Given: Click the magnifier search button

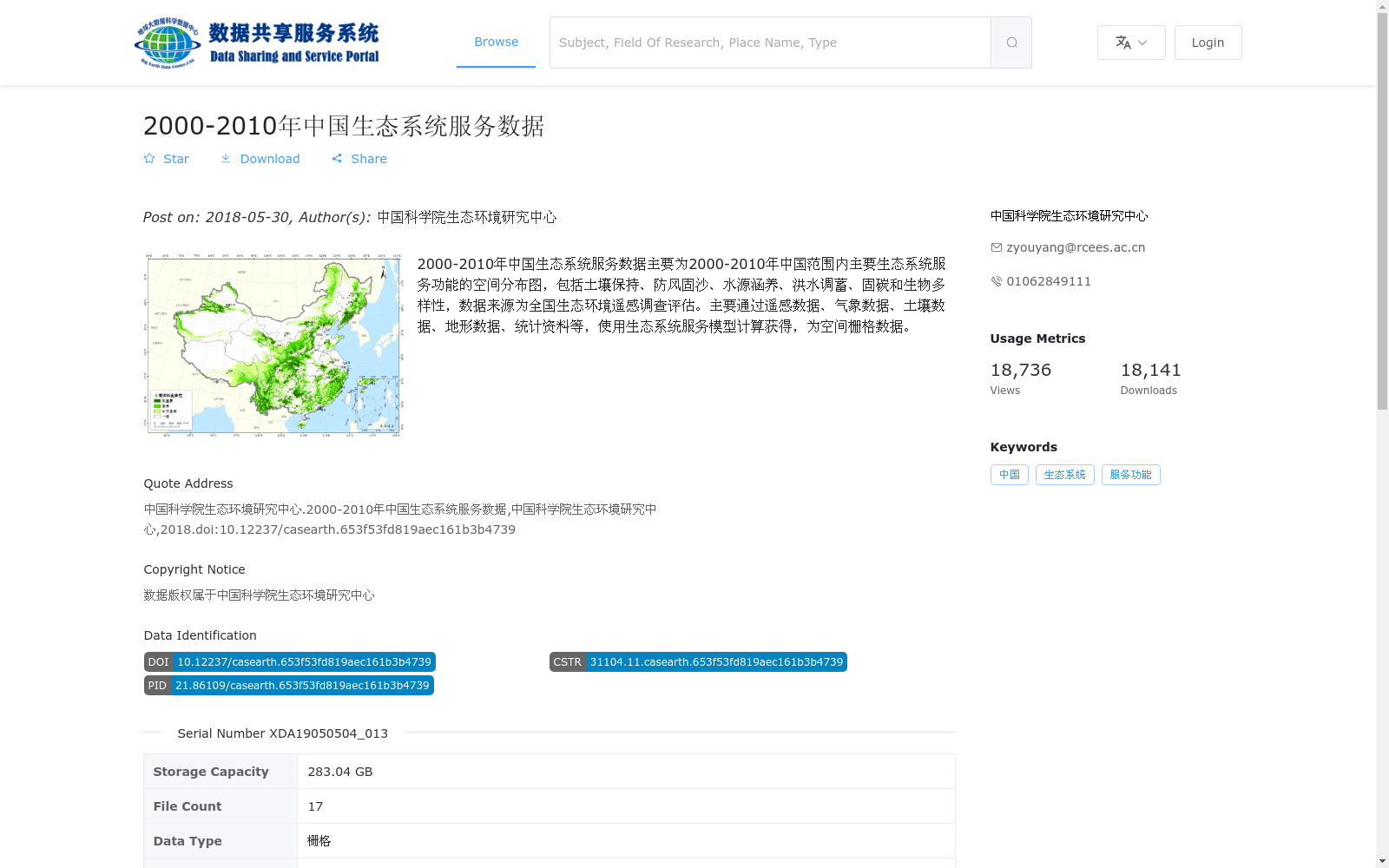Looking at the screenshot, I should click(1011, 43).
